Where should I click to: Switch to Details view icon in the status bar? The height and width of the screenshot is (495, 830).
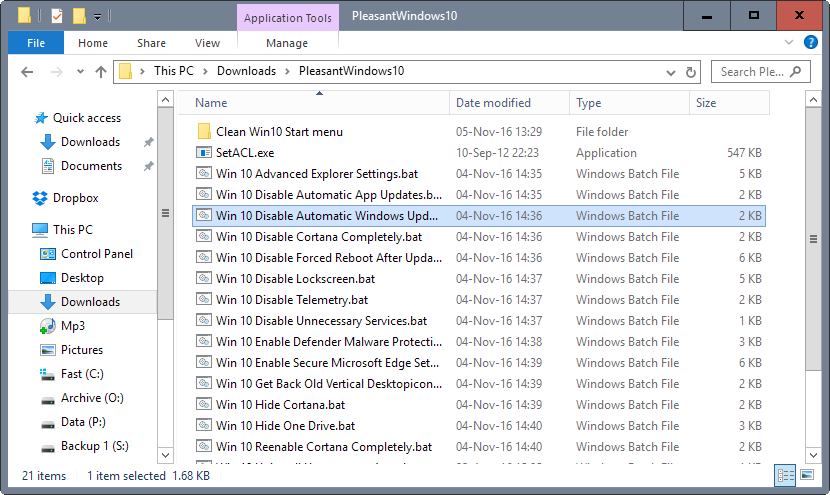(786, 475)
